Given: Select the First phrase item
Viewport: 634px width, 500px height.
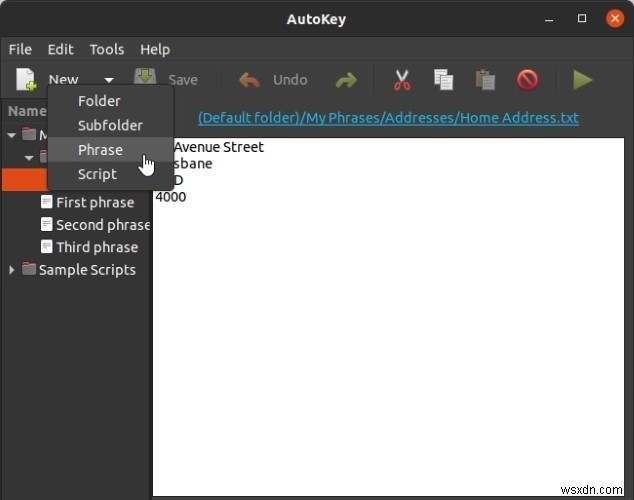Looking at the screenshot, I should (x=95, y=202).
